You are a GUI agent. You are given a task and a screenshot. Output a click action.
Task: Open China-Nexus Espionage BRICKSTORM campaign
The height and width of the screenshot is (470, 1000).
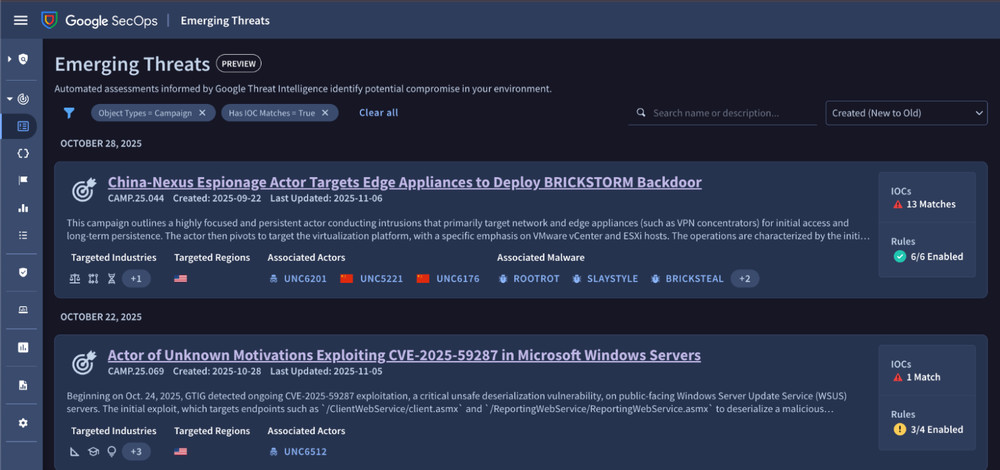[404, 182]
